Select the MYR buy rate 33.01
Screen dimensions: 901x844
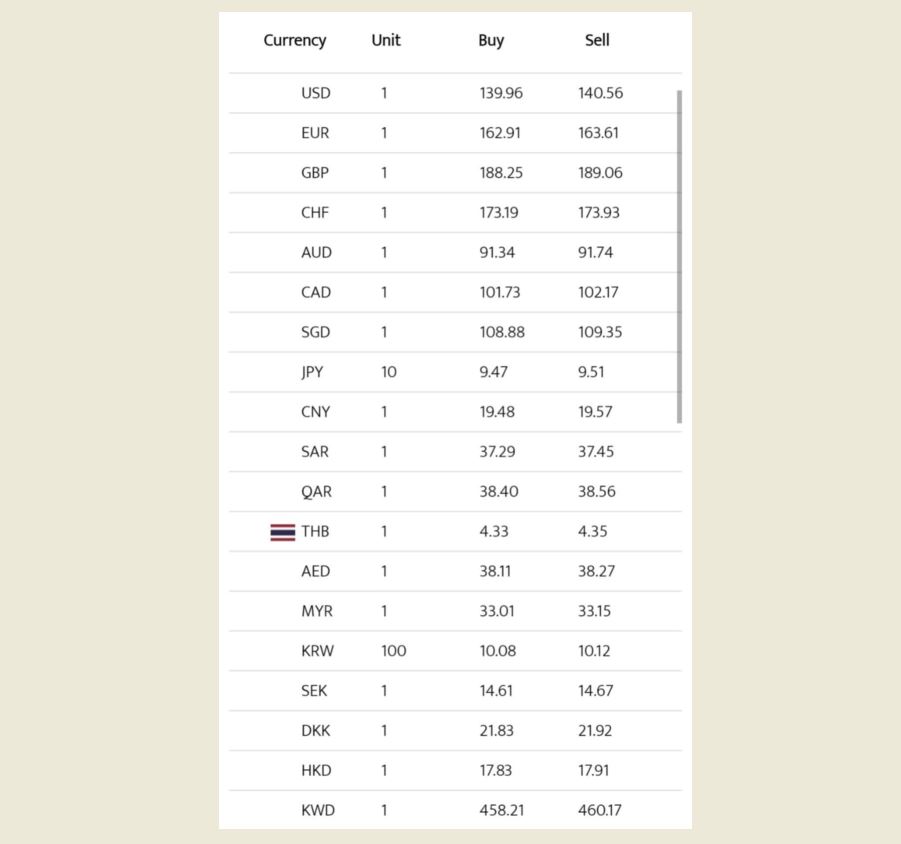(497, 611)
